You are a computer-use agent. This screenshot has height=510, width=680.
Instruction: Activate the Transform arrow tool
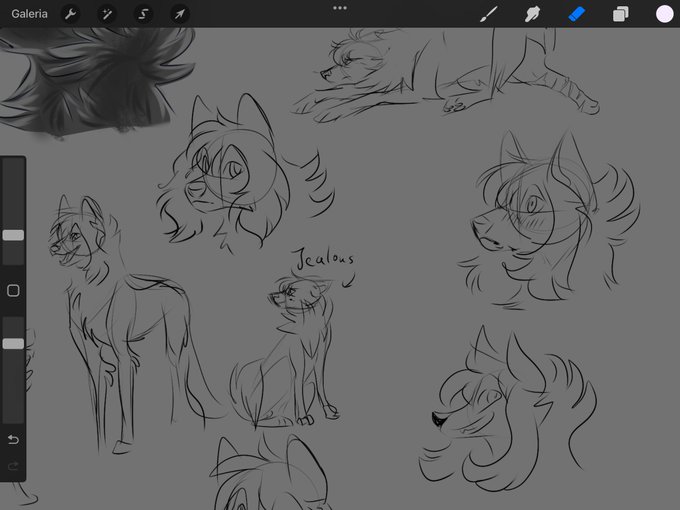click(180, 14)
